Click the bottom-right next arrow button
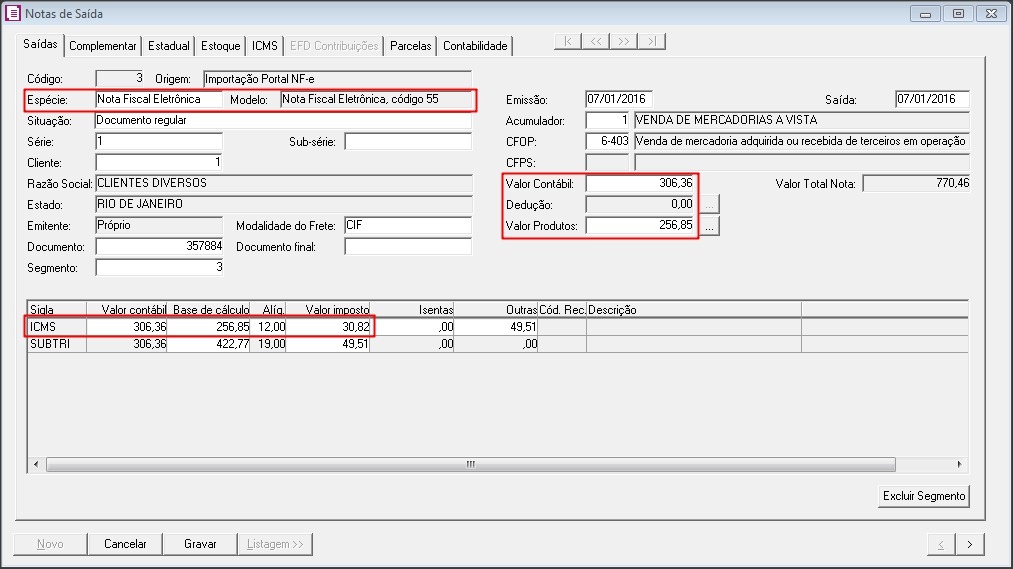 [x=969, y=544]
